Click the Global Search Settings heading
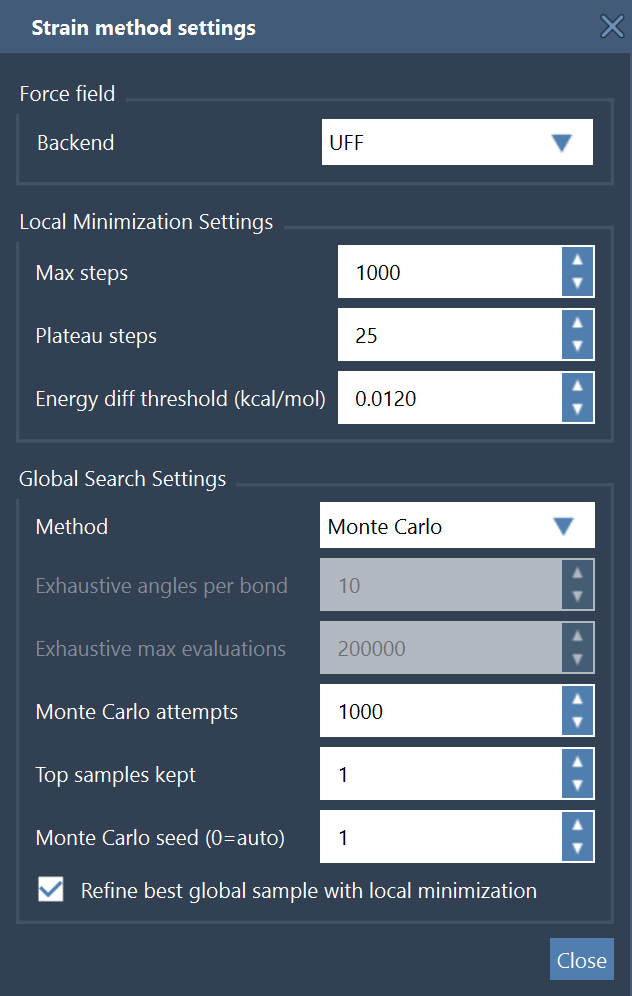 123,478
